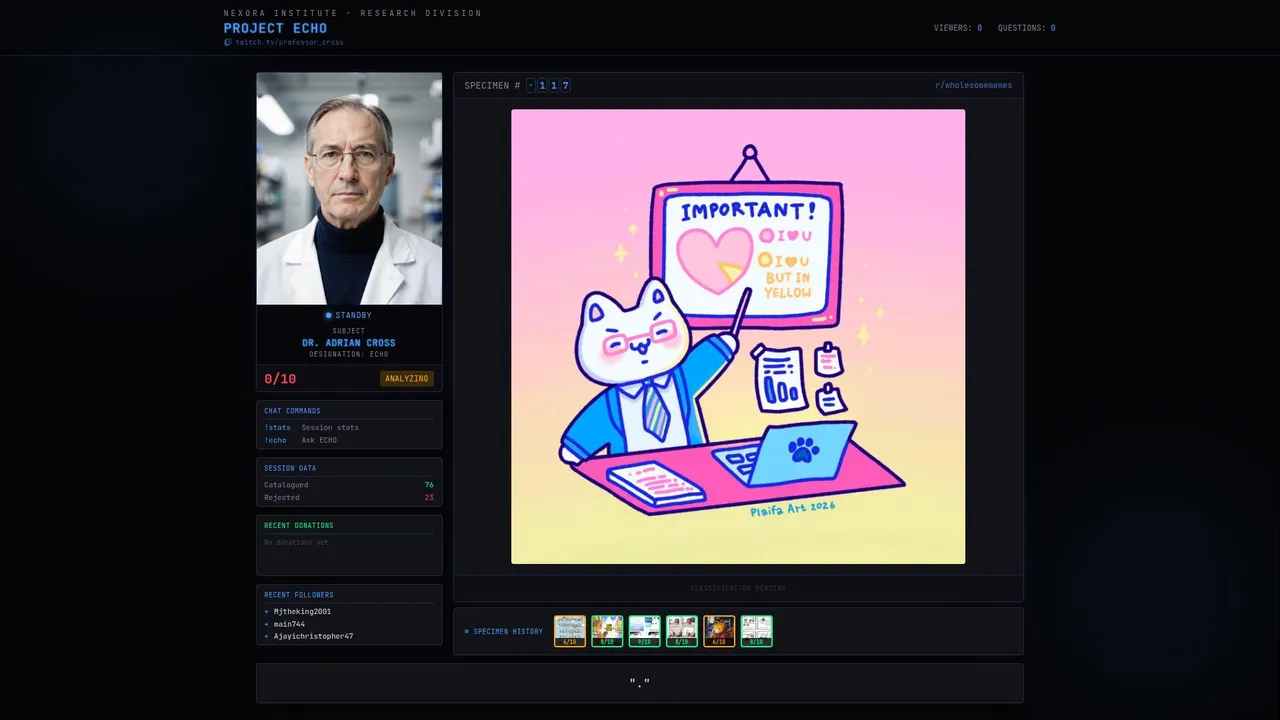The height and width of the screenshot is (720, 1280).
Task: Click the dash digit box before specimen number
Action: 531,86
